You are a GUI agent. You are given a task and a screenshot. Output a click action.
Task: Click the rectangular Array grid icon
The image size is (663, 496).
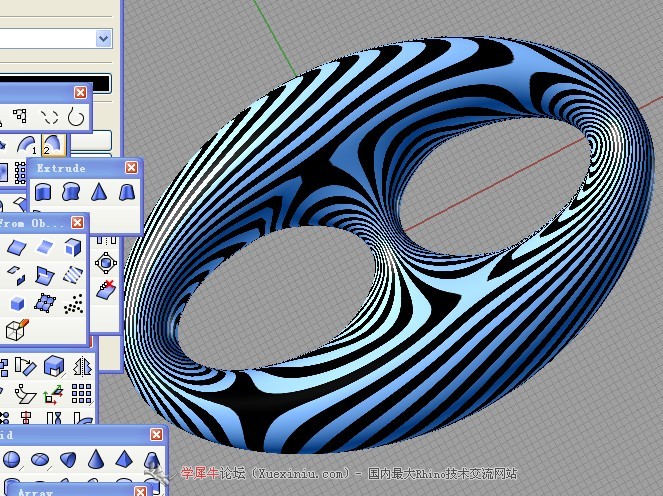tap(81, 394)
